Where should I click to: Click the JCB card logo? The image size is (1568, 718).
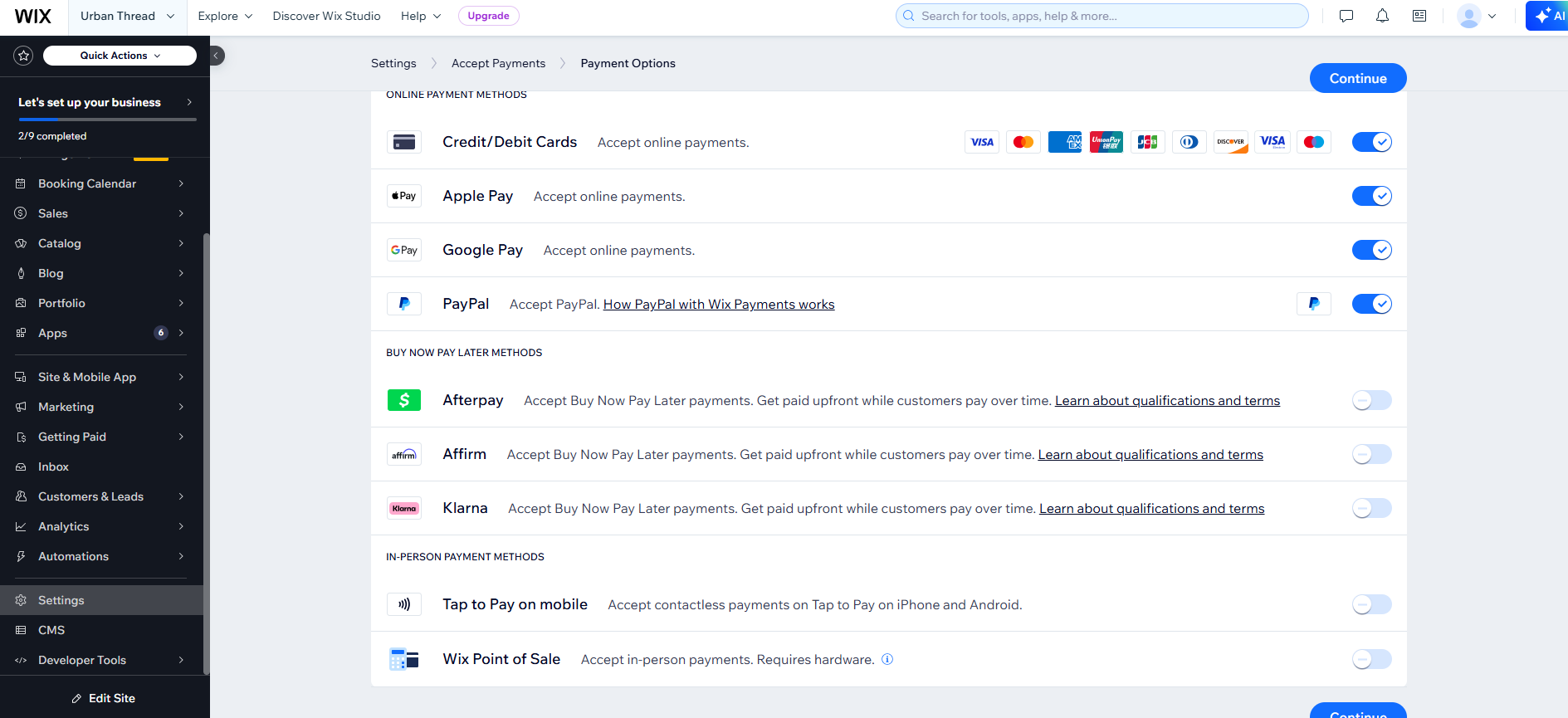1148,142
